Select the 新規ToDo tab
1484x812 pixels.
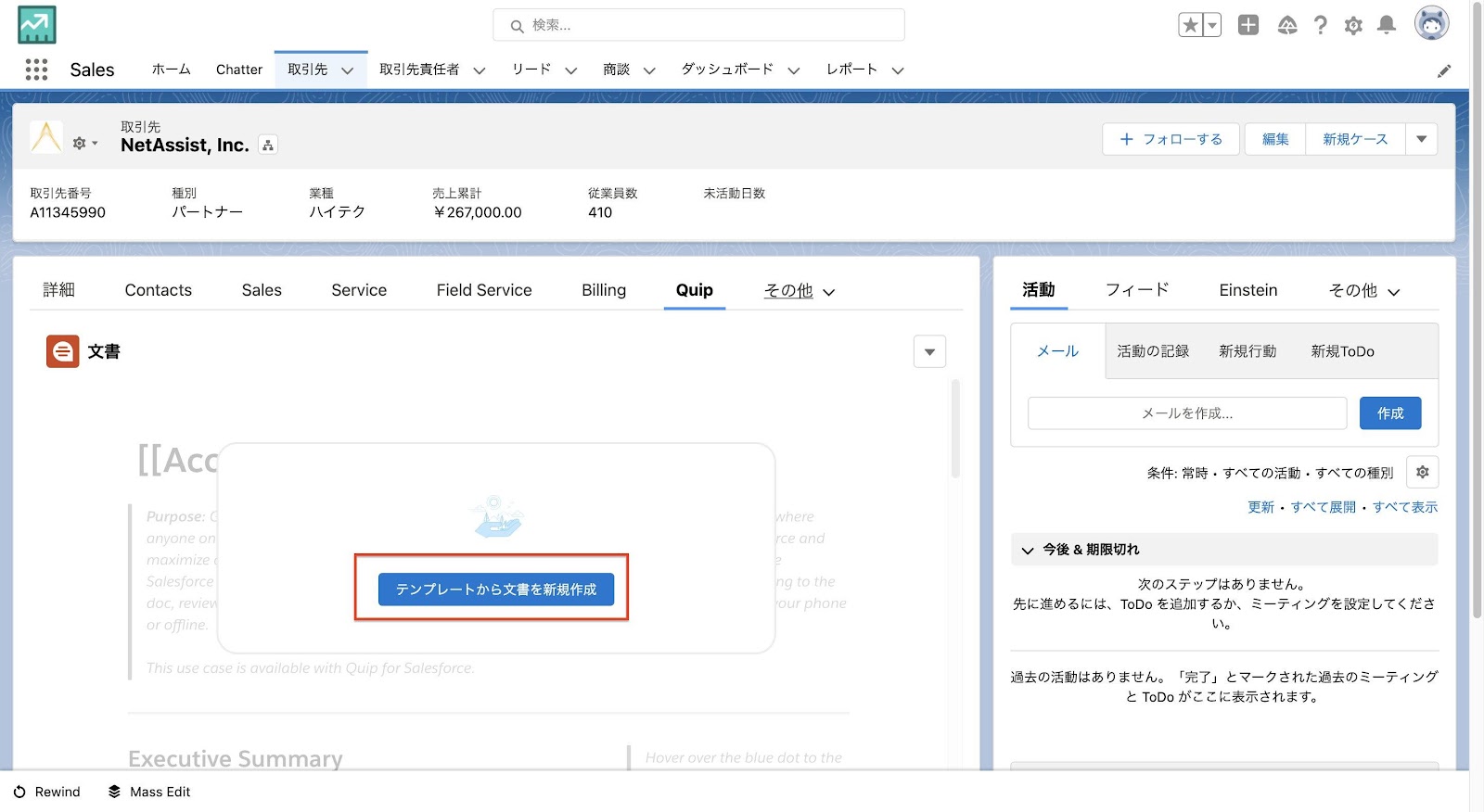coord(1342,351)
